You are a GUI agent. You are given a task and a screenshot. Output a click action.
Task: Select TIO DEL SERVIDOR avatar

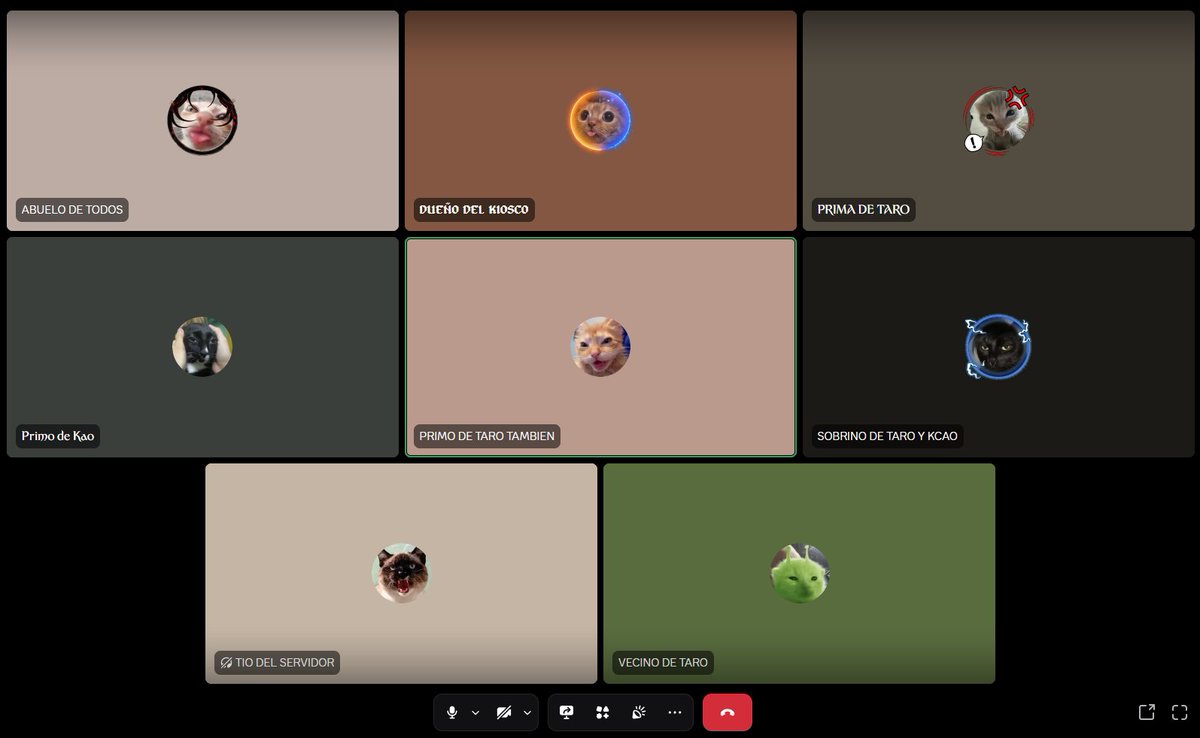pos(401,573)
